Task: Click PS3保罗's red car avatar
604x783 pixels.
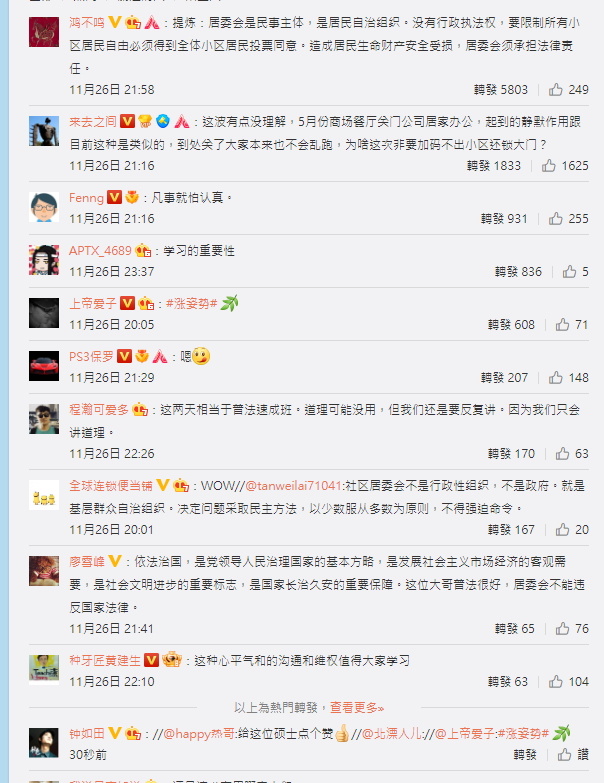Action: pos(44,366)
